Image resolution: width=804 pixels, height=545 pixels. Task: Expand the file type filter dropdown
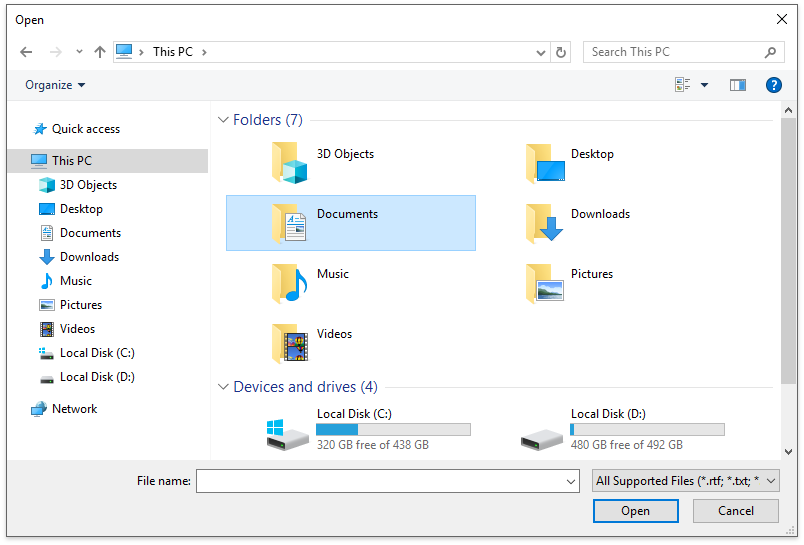point(685,481)
